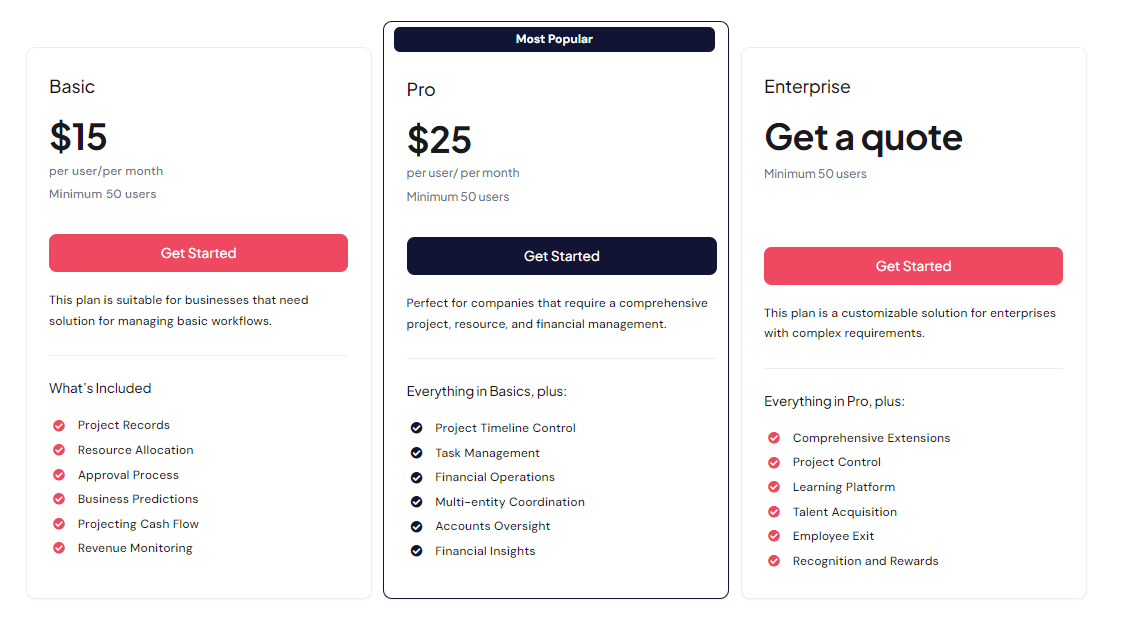This screenshot has height=630, width=1129.
Task: Click the Approval Process feature text
Action: coord(128,475)
